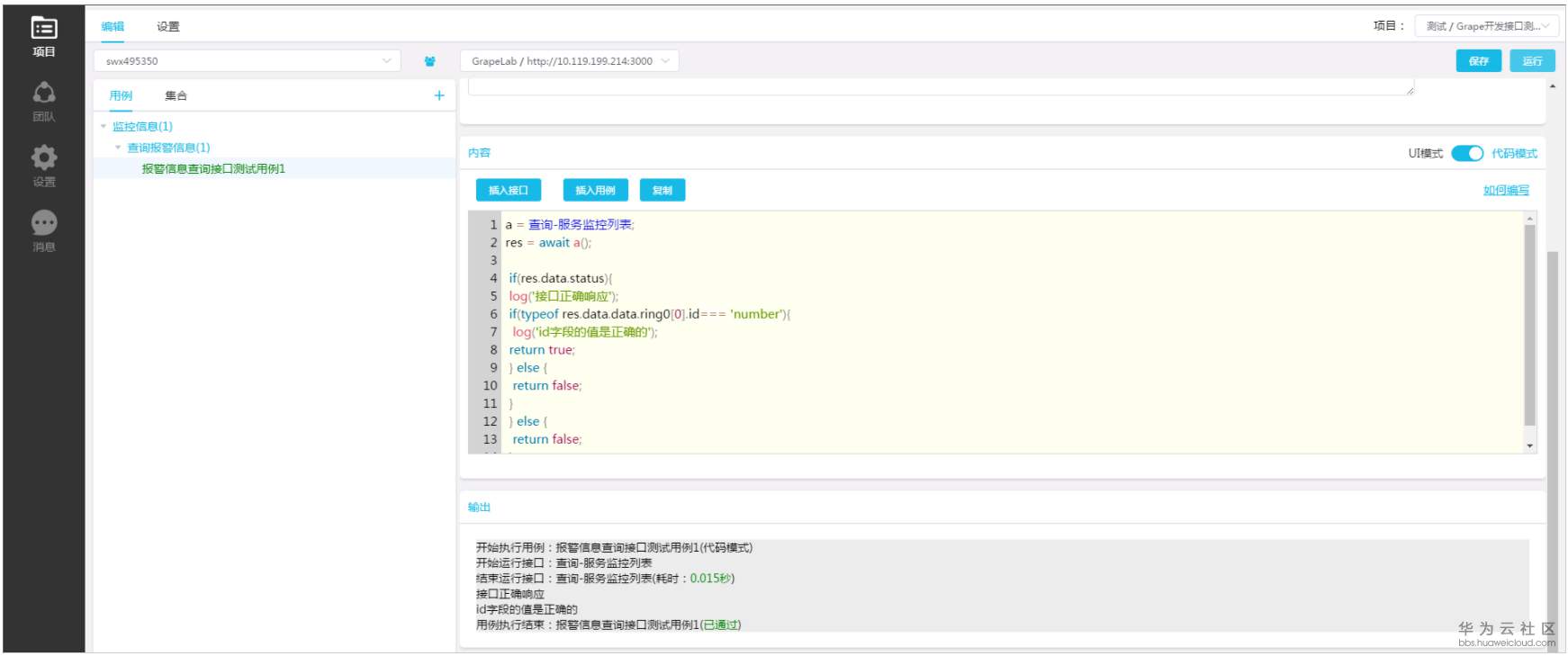Screen dimensions: 1568x656
Task: Click output line 结束运行接口 with 0.015秒
Action: click(605, 579)
